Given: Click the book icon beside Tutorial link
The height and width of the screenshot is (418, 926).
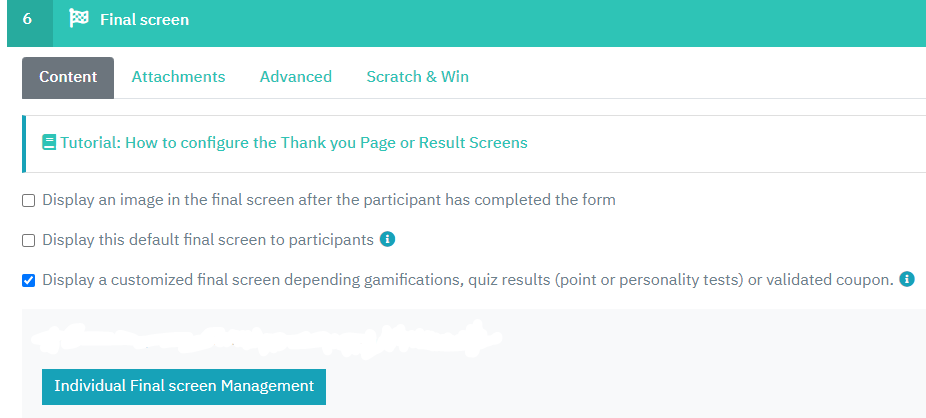Looking at the screenshot, I should pyautogui.click(x=49, y=143).
